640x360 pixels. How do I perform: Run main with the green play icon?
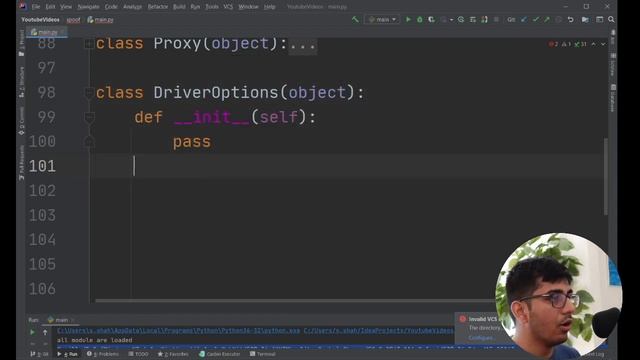point(408,20)
